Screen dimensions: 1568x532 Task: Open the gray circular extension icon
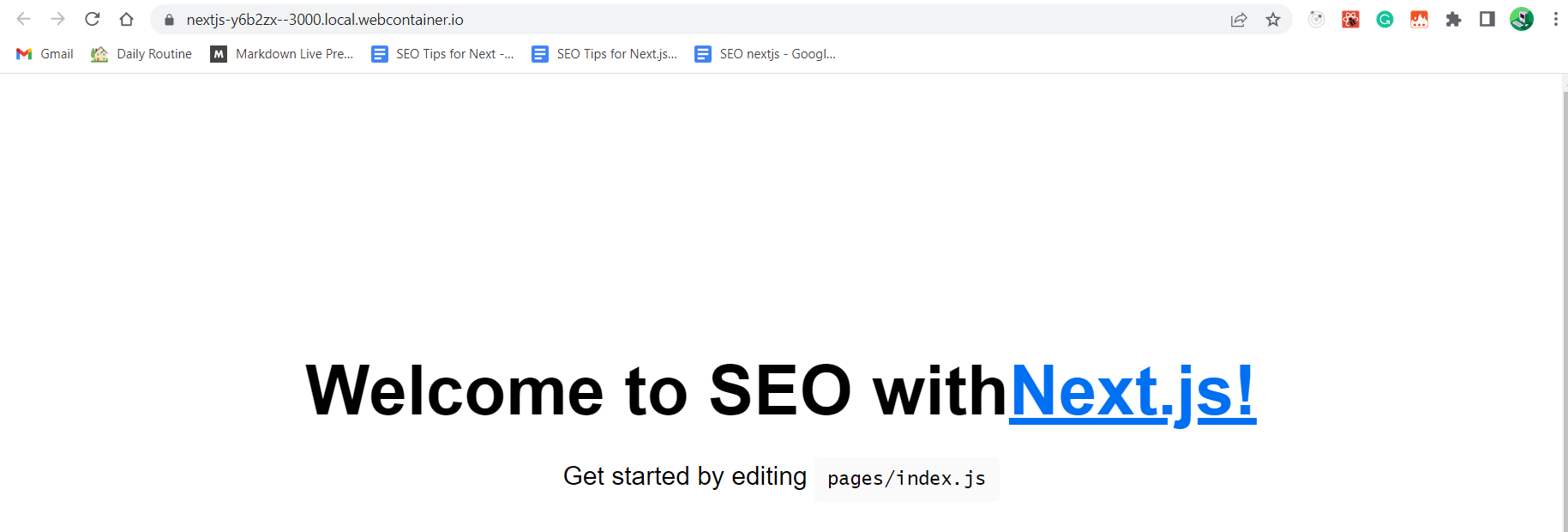click(x=1316, y=19)
